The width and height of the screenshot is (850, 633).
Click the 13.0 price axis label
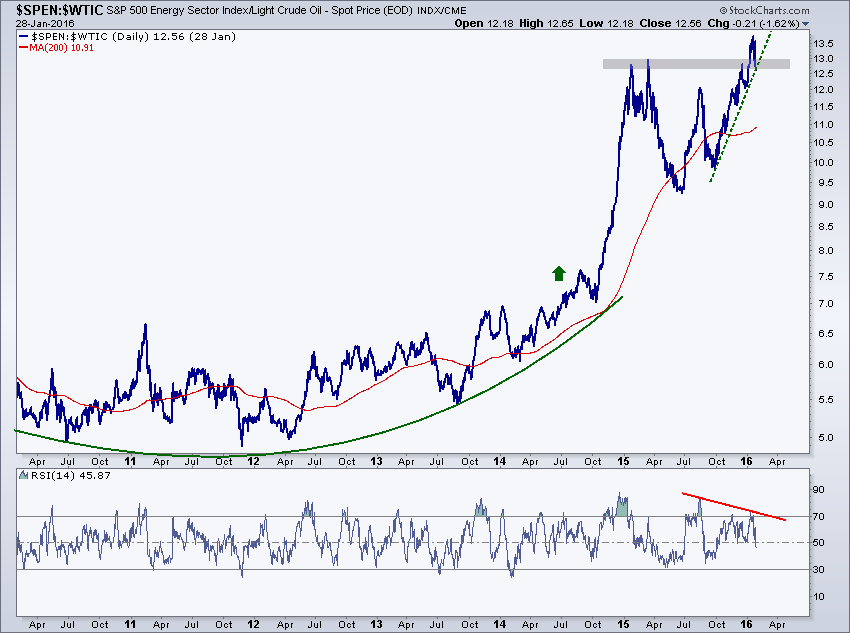(x=823, y=59)
